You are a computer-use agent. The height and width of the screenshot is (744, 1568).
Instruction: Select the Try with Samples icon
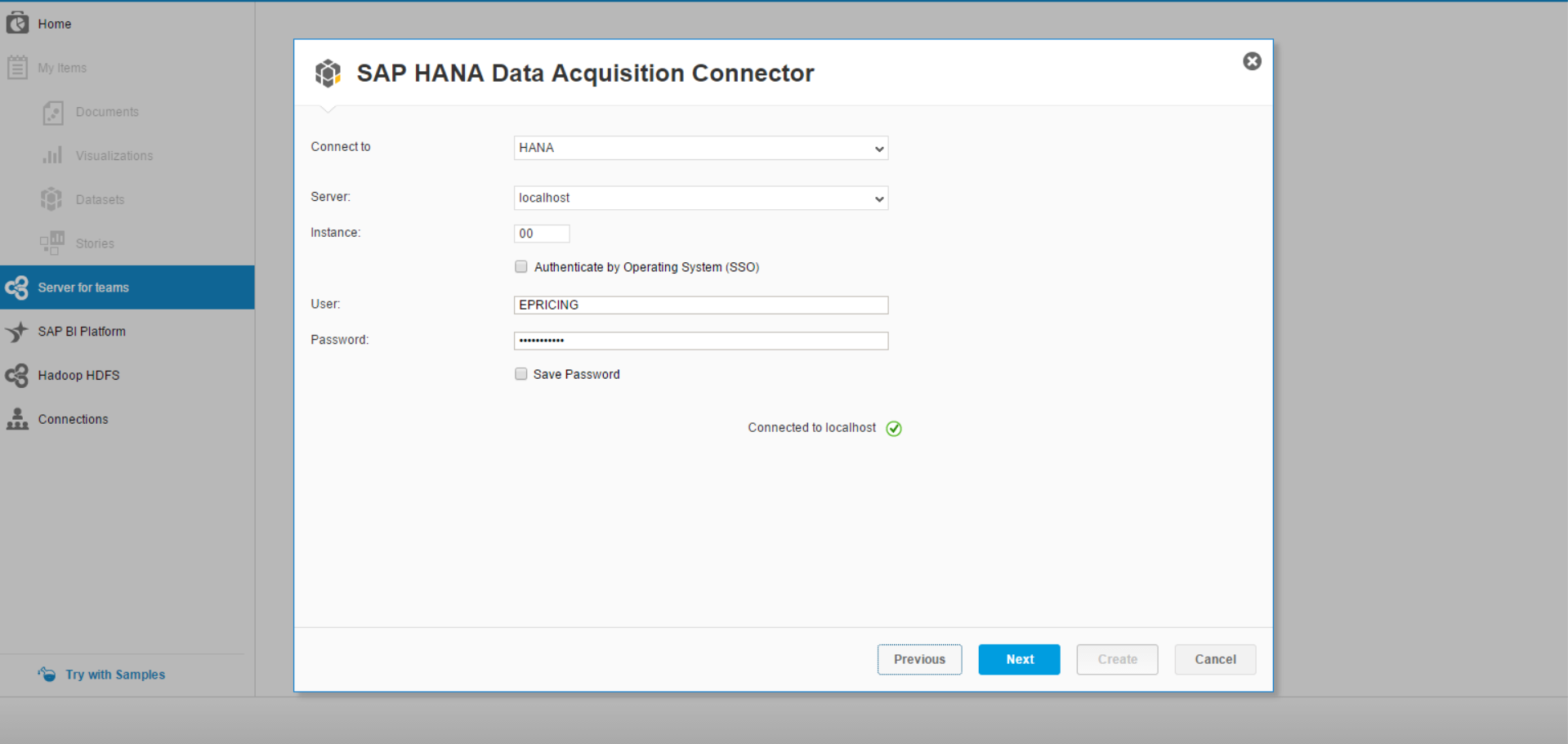pyautogui.click(x=47, y=674)
